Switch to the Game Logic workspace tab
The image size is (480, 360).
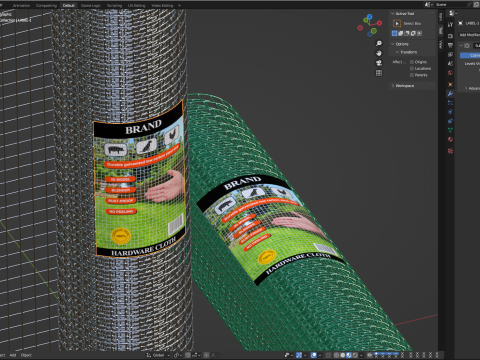pyautogui.click(x=91, y=5)
